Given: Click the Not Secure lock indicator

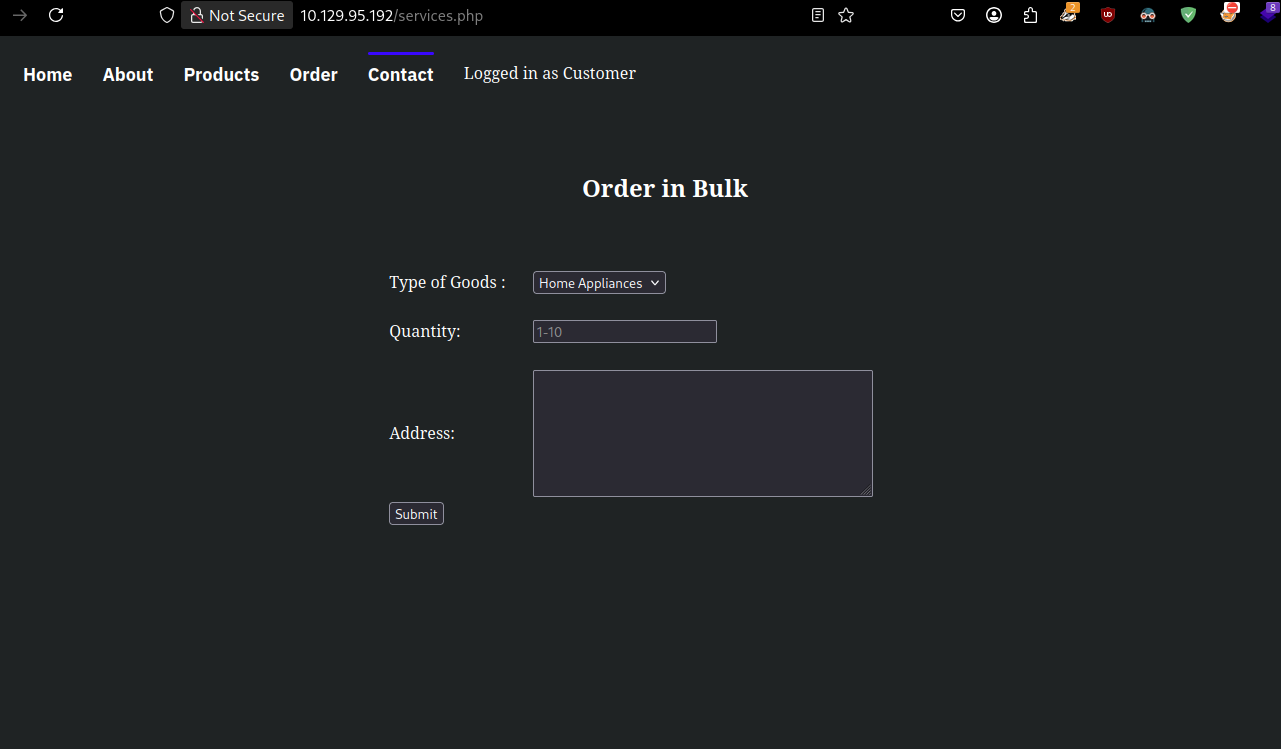Looking at the screenshot, I should (237, 15).
